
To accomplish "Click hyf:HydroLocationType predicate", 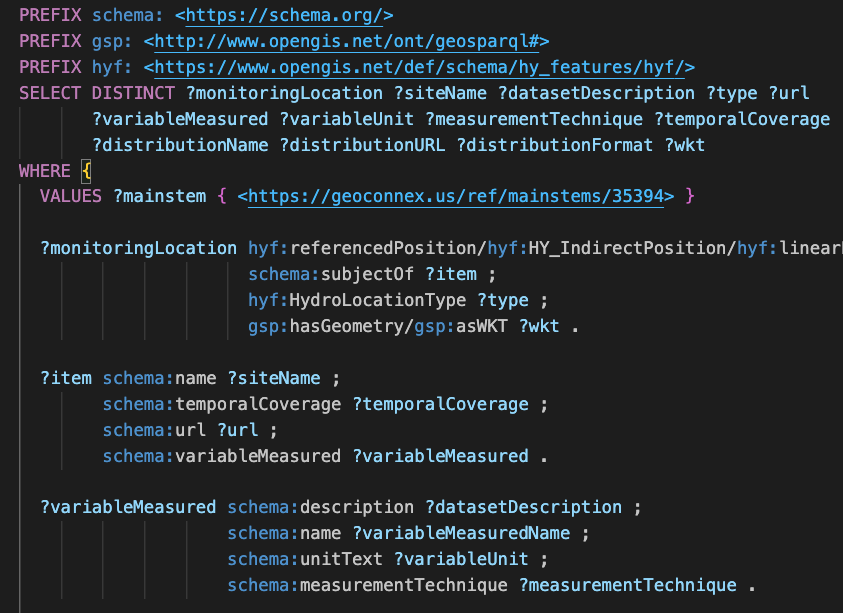I will (357, 300).
